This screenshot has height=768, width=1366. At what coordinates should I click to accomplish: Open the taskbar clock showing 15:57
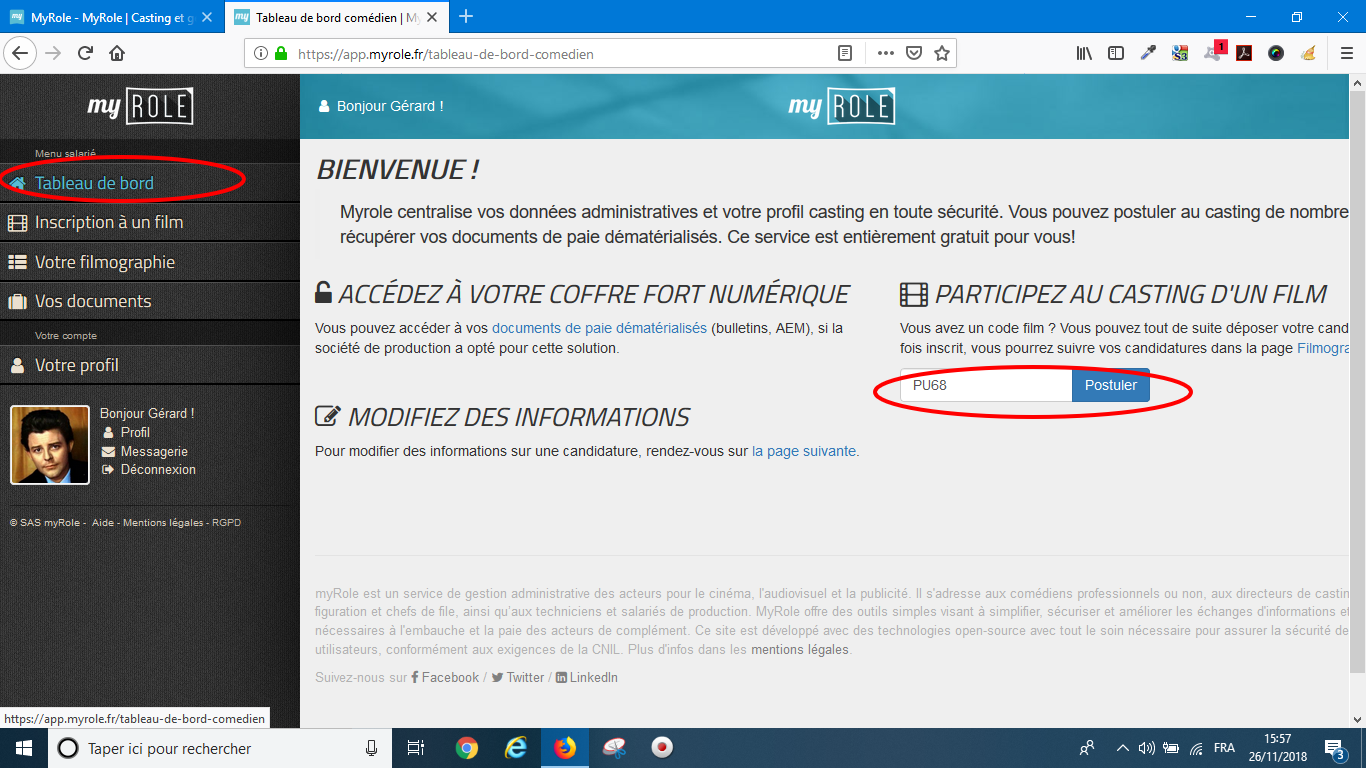pyautogui.click(x=1277, y=748)
